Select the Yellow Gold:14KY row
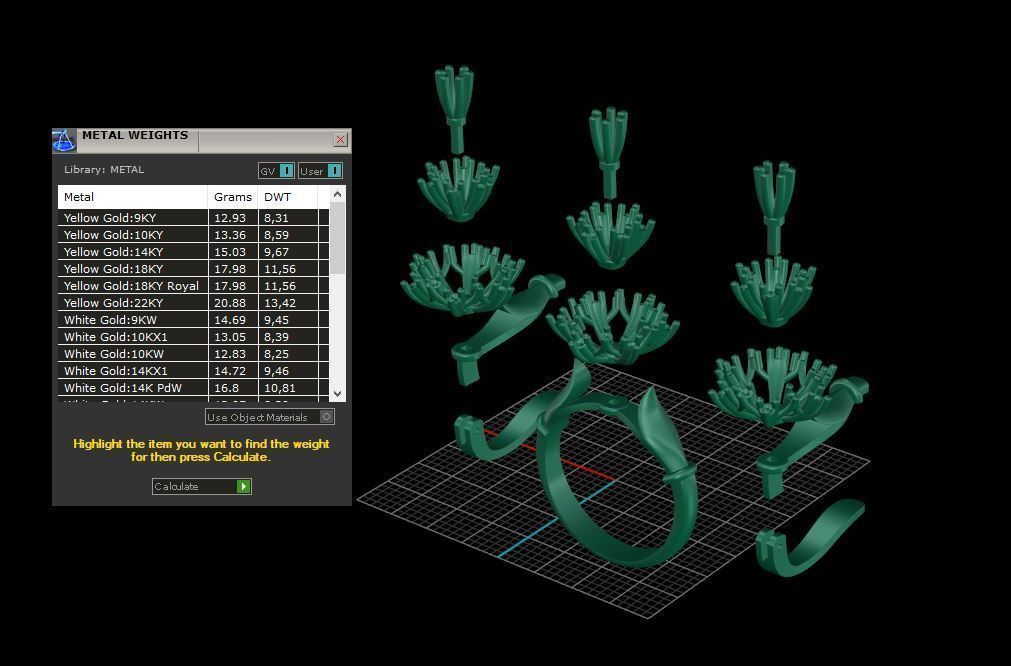This screenshot has width=1011, height=666. coord(194,252)
